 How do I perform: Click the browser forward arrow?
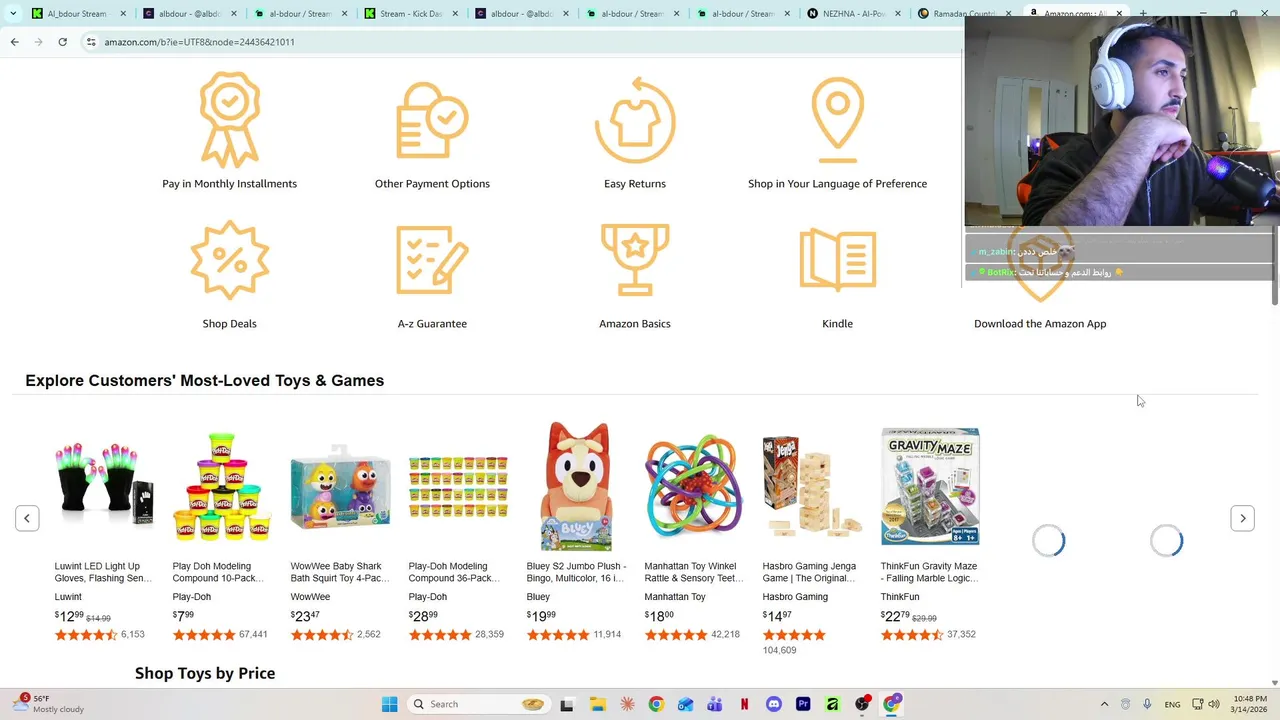pyautogui.click(x=38, y=42)
